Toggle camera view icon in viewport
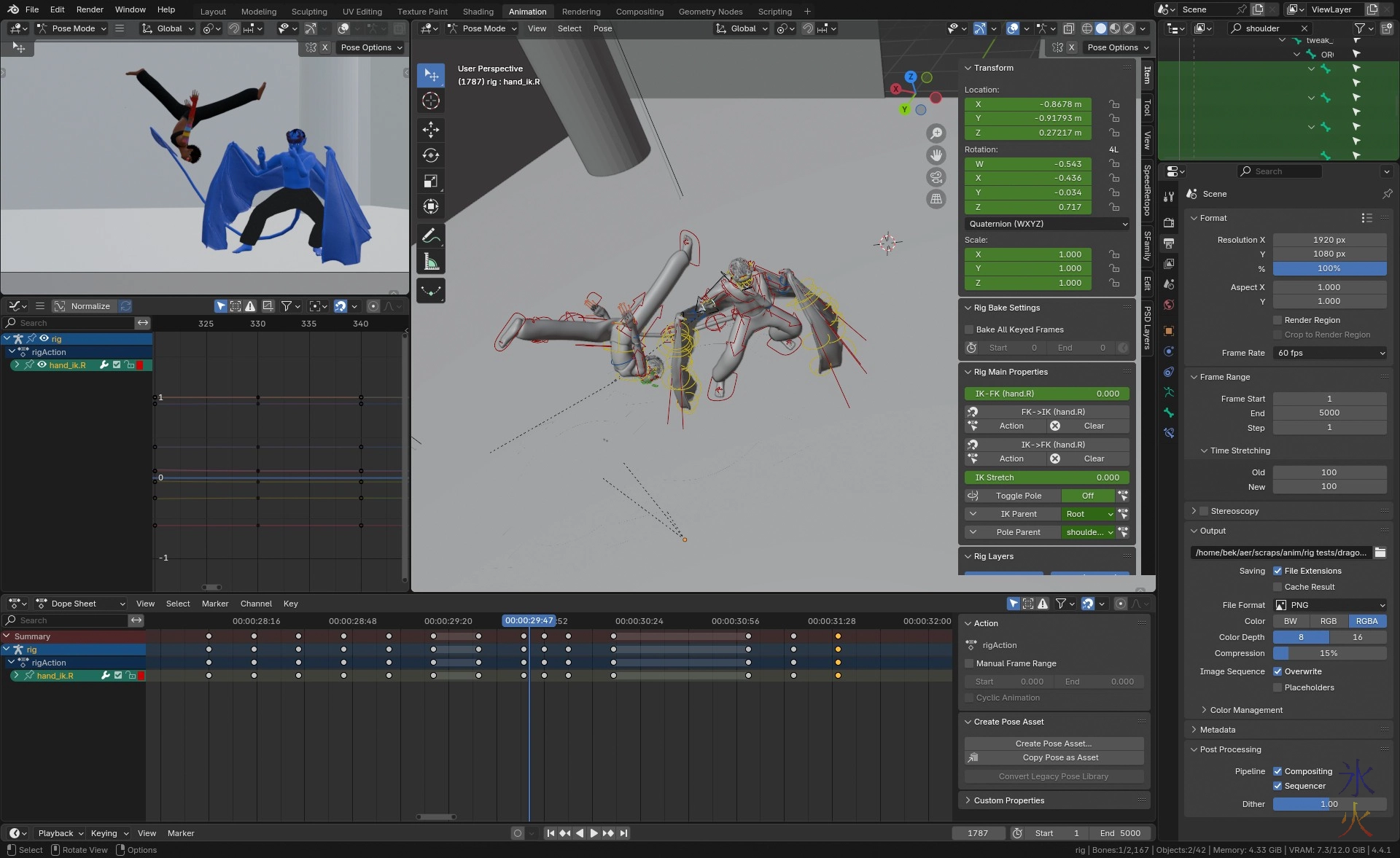Viewport: 1400px width, 858px height. [x=936, y=177]
